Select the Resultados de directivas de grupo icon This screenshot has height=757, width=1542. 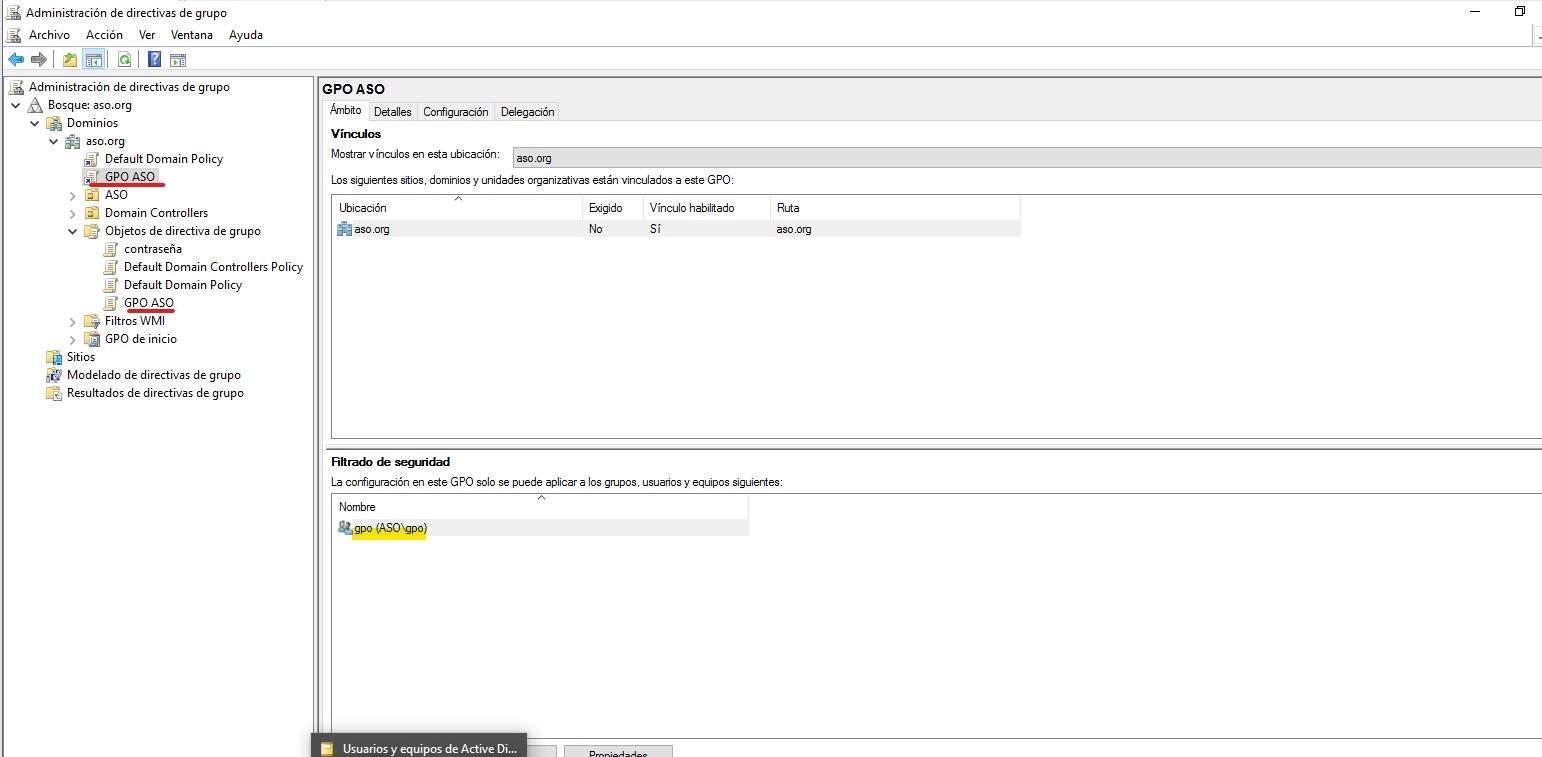54,393
